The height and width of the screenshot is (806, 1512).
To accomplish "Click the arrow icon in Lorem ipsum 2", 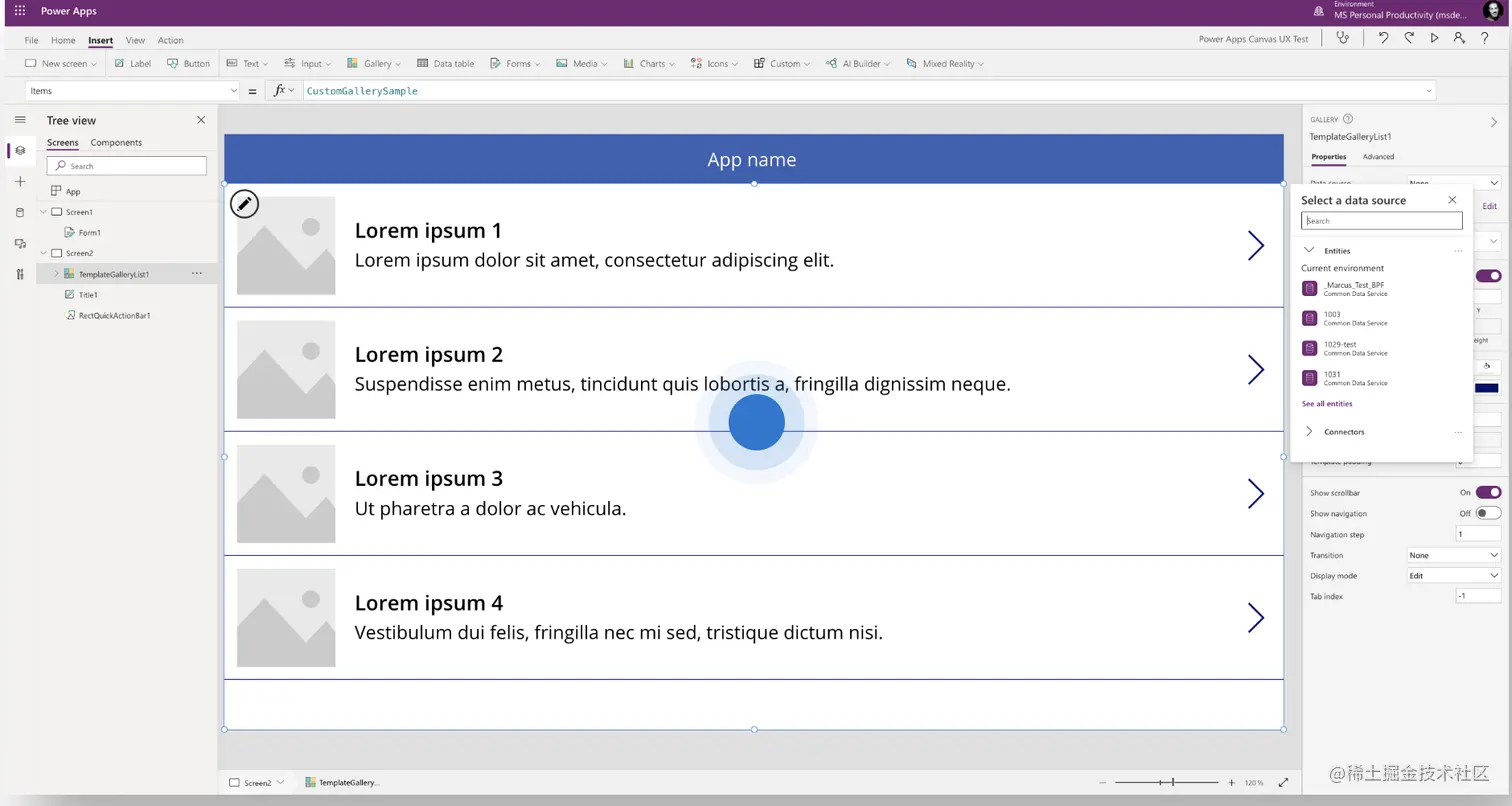I will click(x=1256, y=369).
